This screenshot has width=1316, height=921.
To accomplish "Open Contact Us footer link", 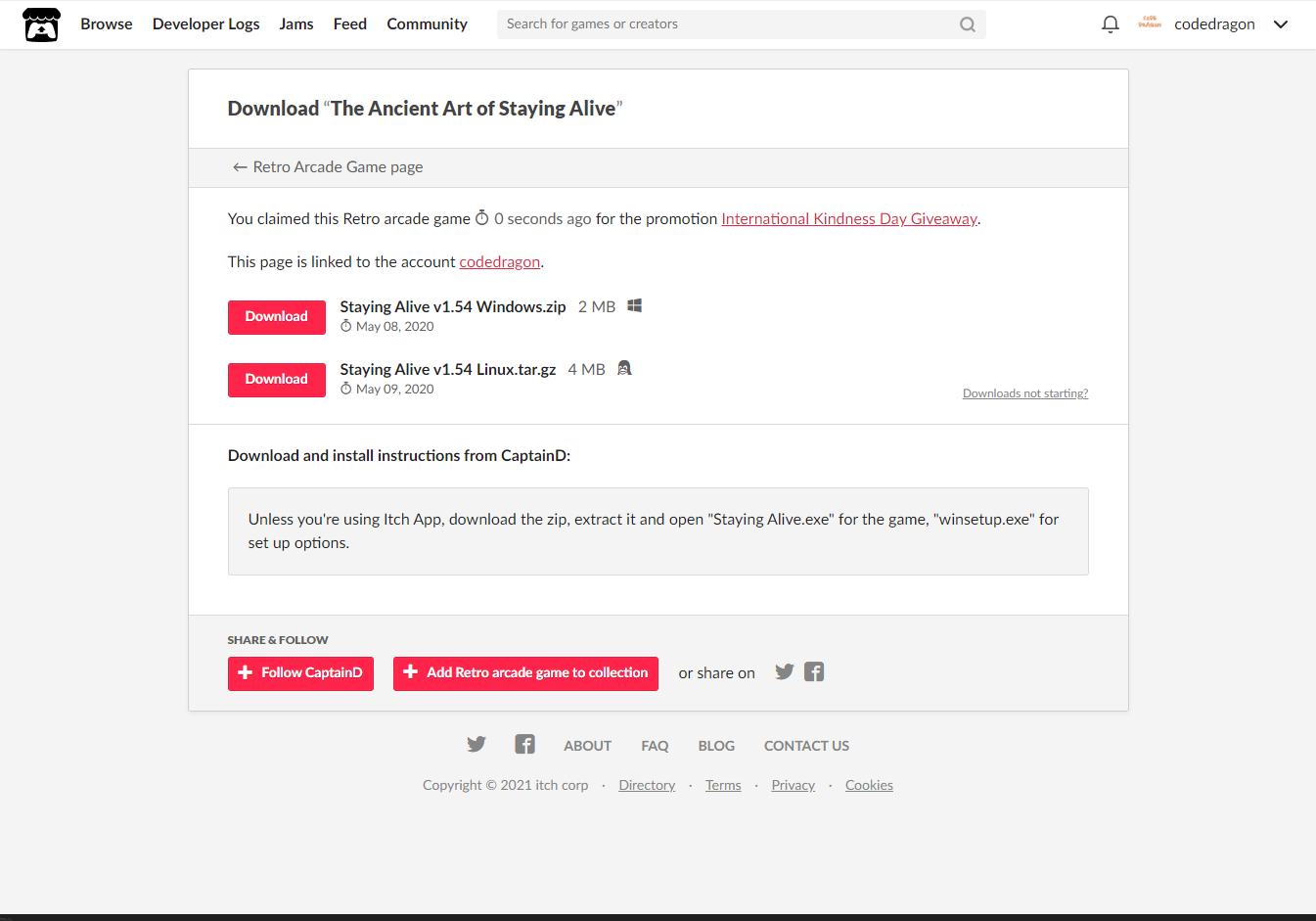I will pos(806,746).
